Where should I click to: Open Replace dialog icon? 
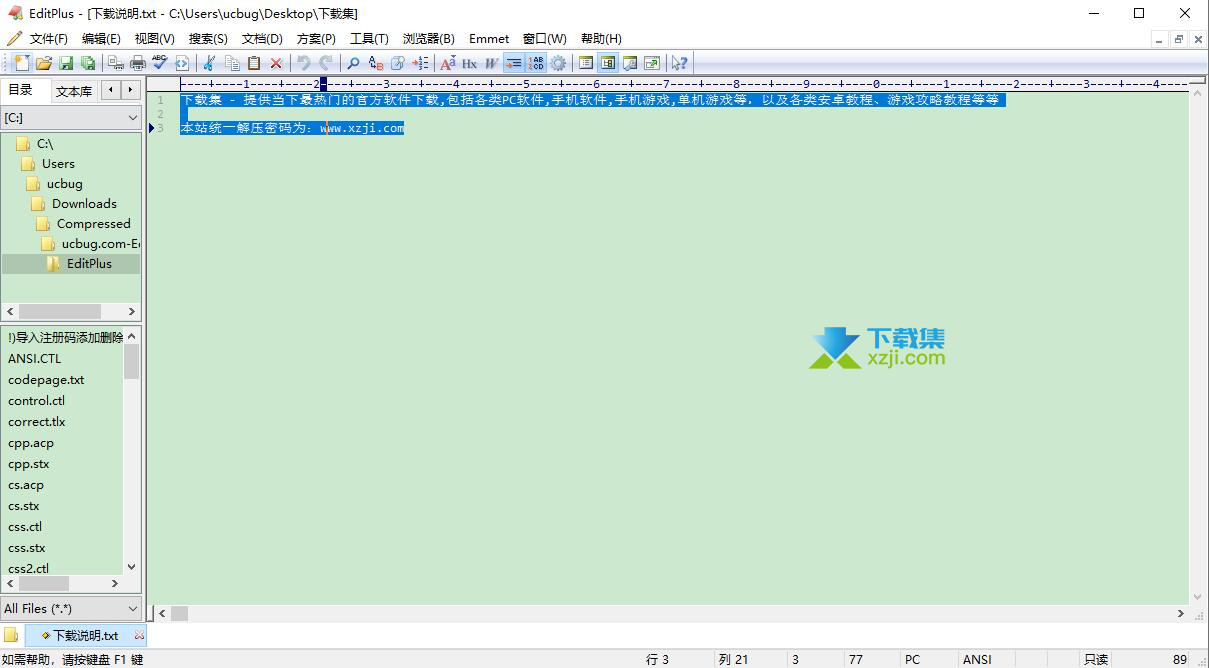coord(376,63)
